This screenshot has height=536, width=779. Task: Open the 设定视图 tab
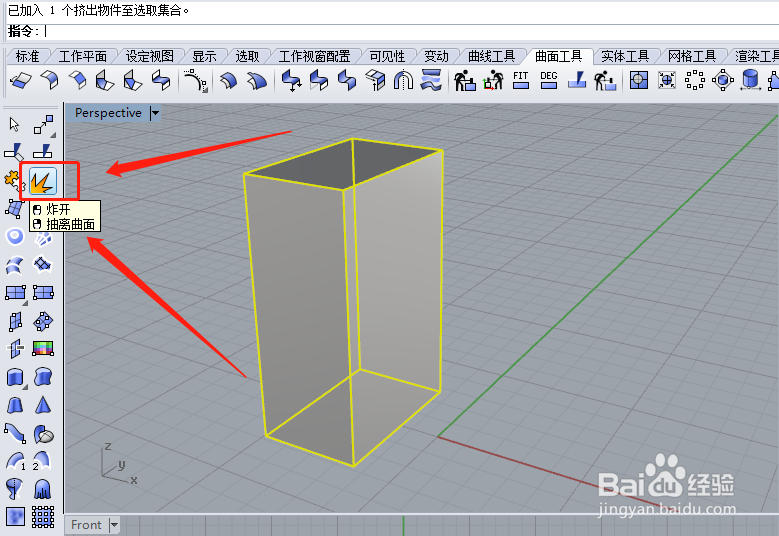point(150,56)
